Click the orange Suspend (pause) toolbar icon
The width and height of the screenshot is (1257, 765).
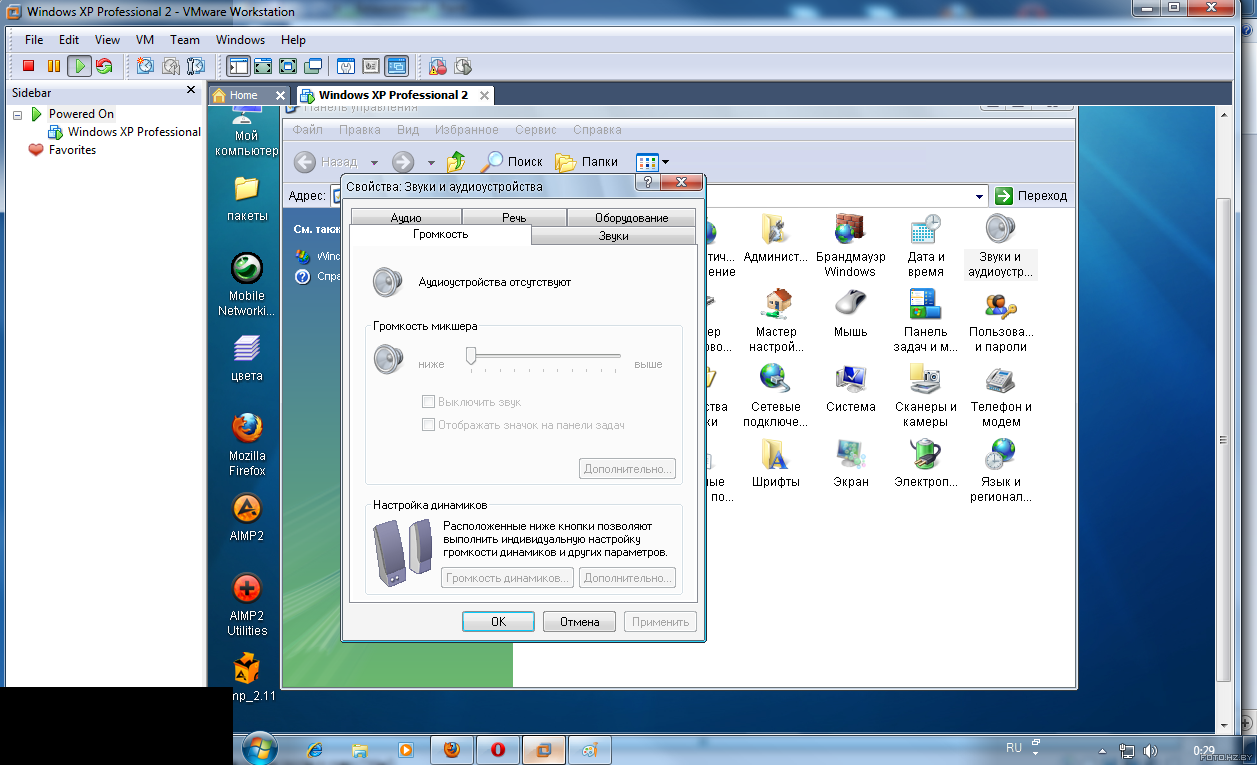[x=54, y=66]
